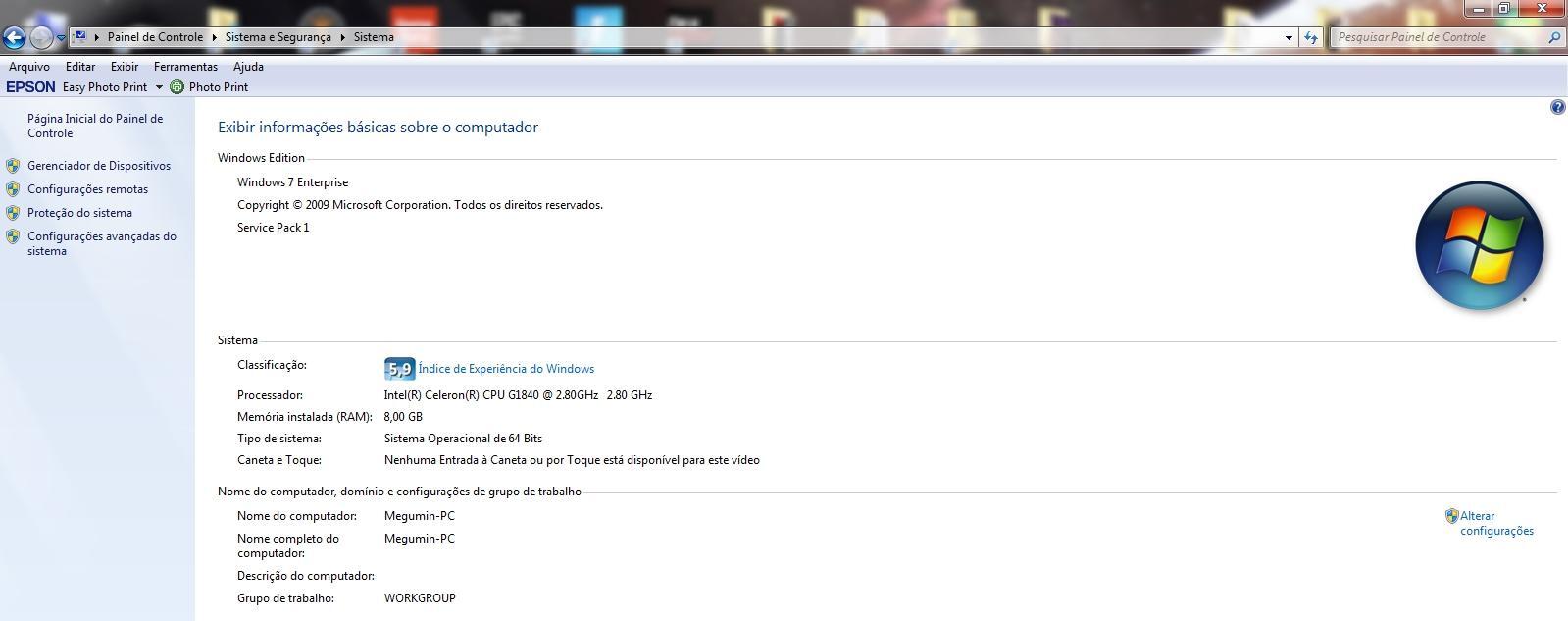Click the Windows logo orb image
This screenshot has width=1568, height=621.
pyautogui.click(x=1480, y=245)
